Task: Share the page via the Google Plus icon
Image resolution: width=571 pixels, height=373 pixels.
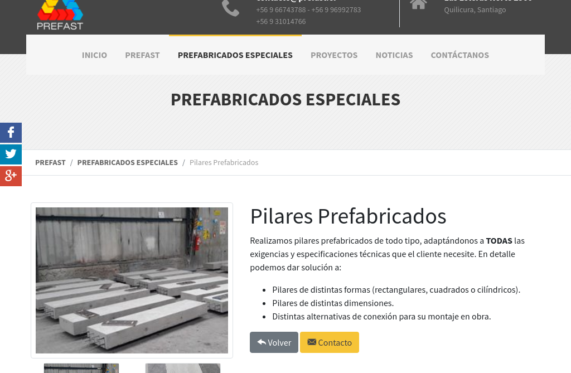Action: tap(11, 176)
